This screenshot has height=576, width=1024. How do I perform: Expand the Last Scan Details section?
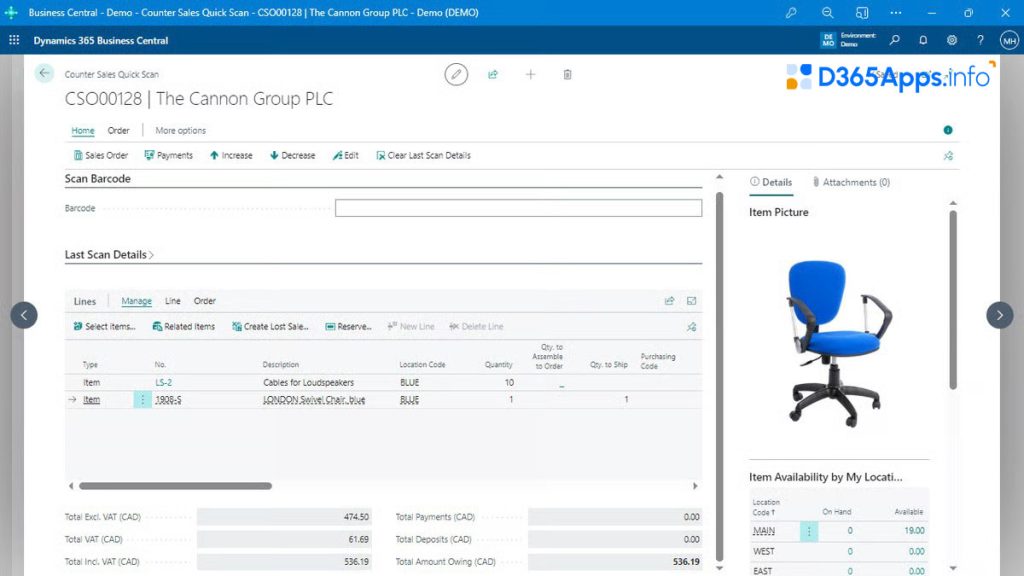click(108, 255)
